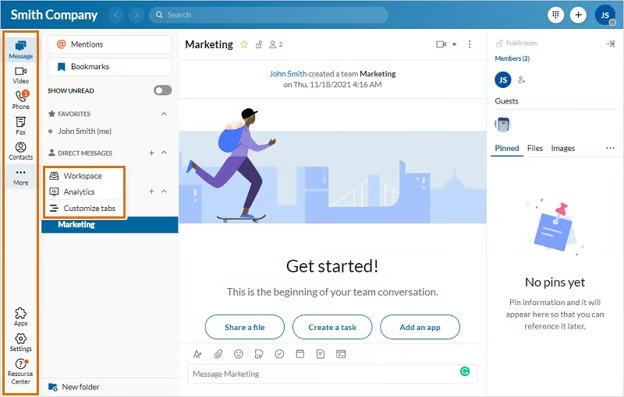Insert a GIF
Image resolution: width=624 pixels, height=397 pixels.
click(259, 354)
